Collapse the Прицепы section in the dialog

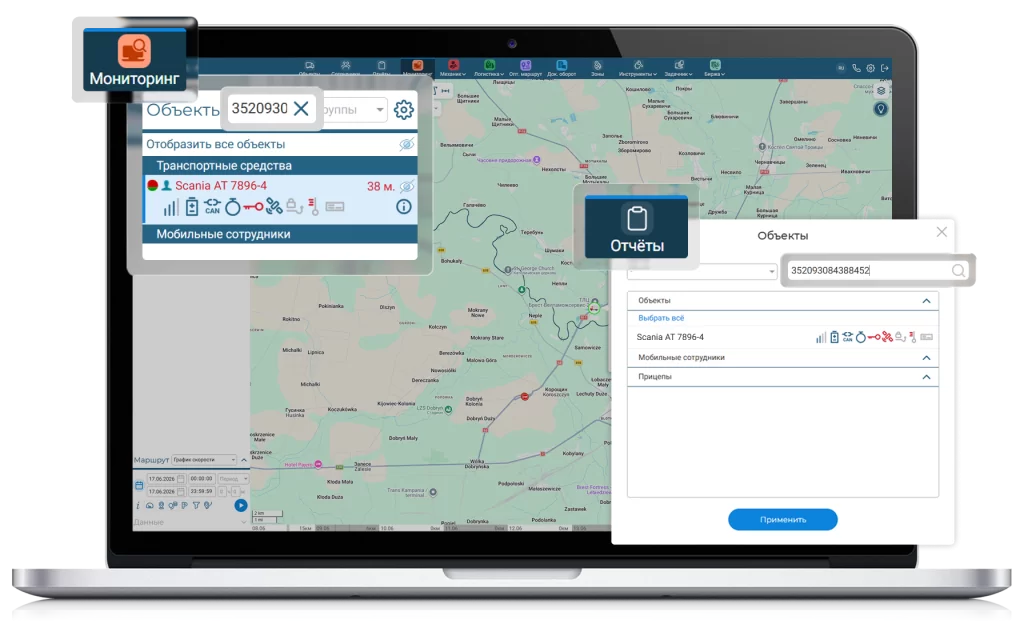tap(926, 377)
